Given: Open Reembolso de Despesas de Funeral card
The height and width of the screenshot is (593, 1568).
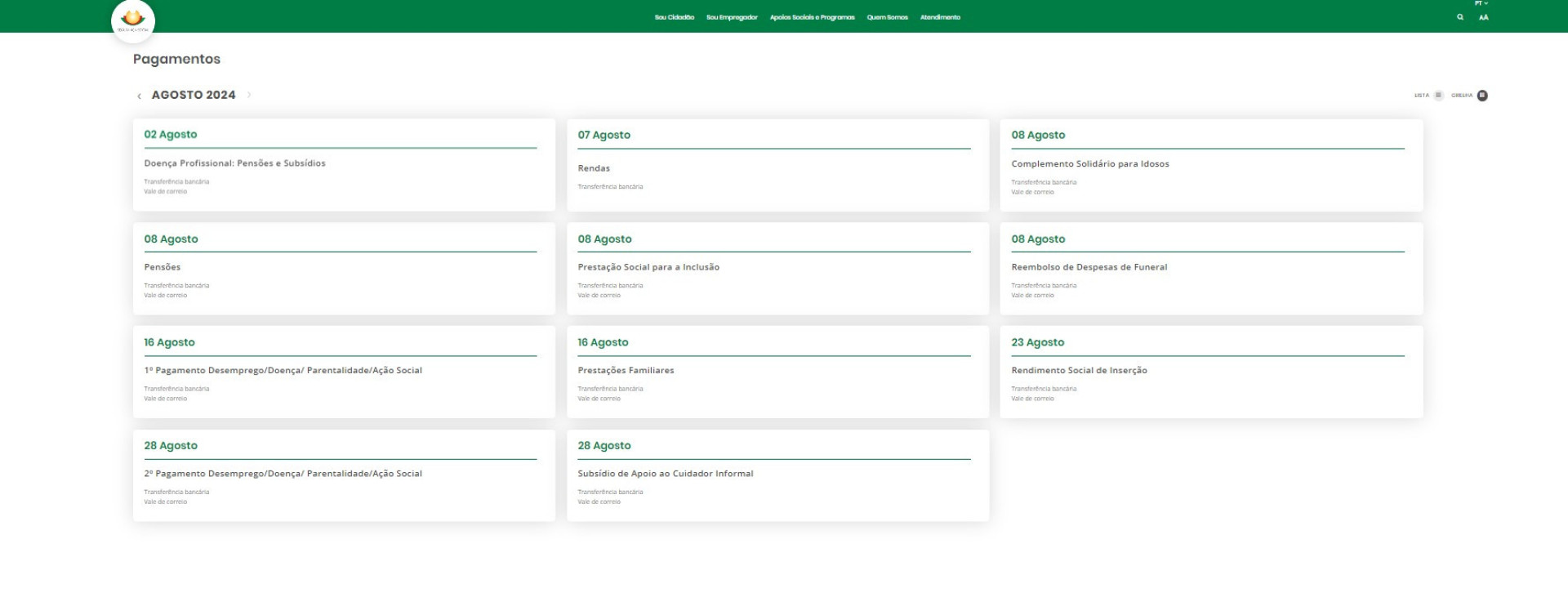Looking at the screenshot, I should click(1211, 269).
